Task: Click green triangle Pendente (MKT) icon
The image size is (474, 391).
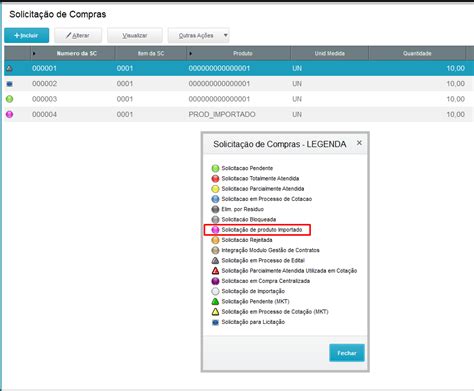Action: (x=215, y=302)
